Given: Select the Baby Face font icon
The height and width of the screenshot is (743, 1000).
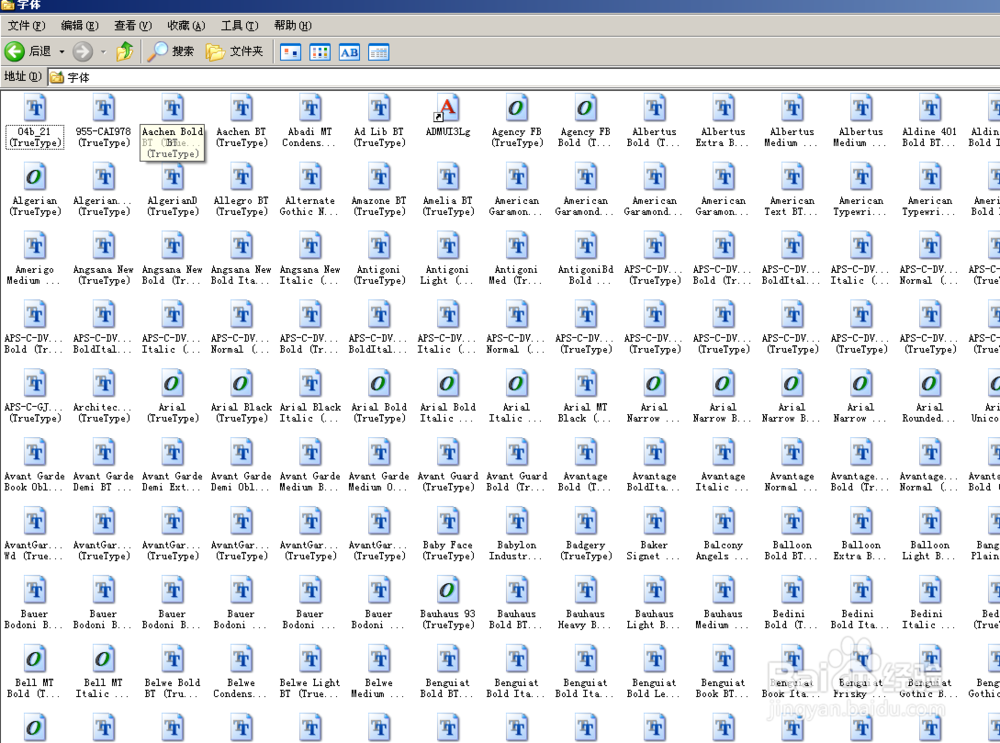Looking at the screenshot, I should [x=448, y=521].
